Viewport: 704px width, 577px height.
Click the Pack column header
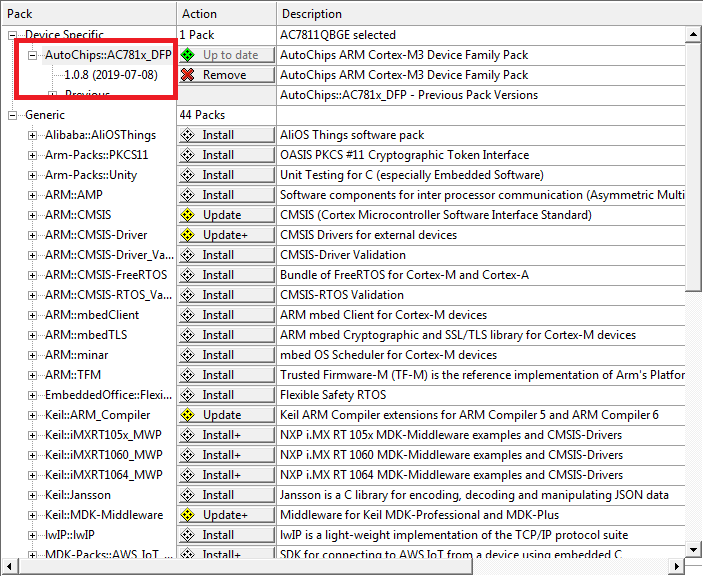[89, 14]
